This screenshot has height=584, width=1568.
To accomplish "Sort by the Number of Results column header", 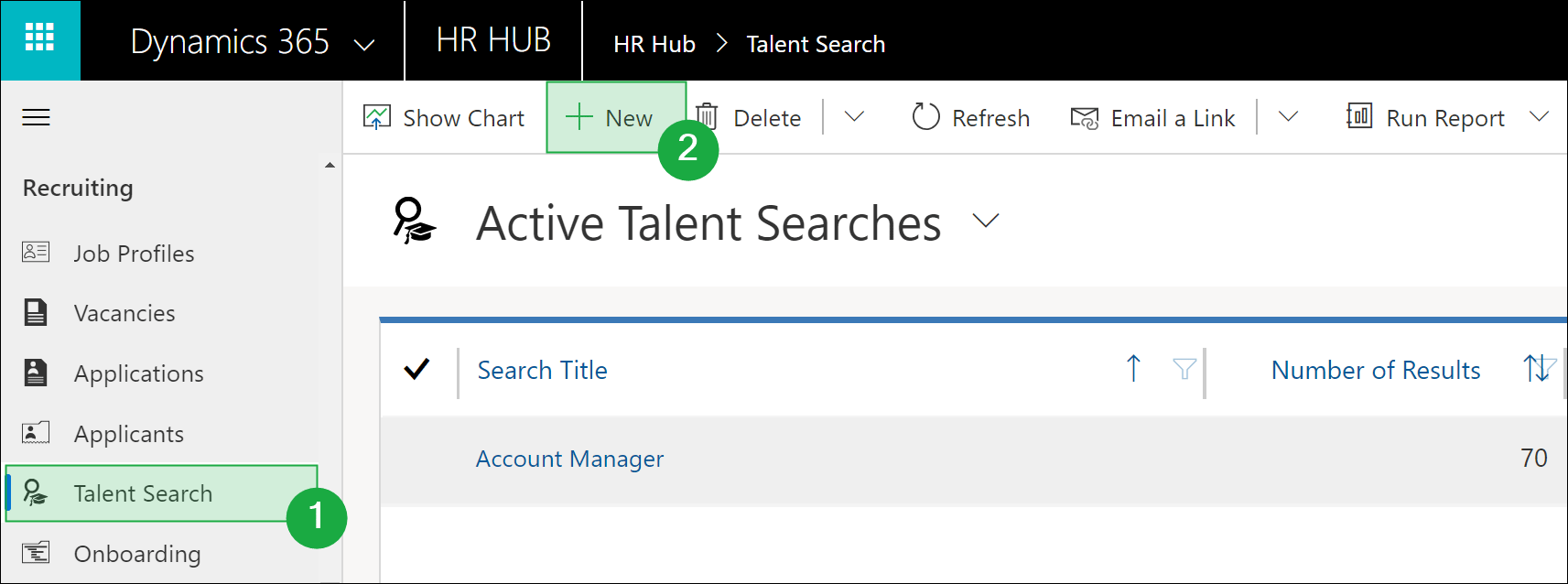I will tap(1376, 370).
